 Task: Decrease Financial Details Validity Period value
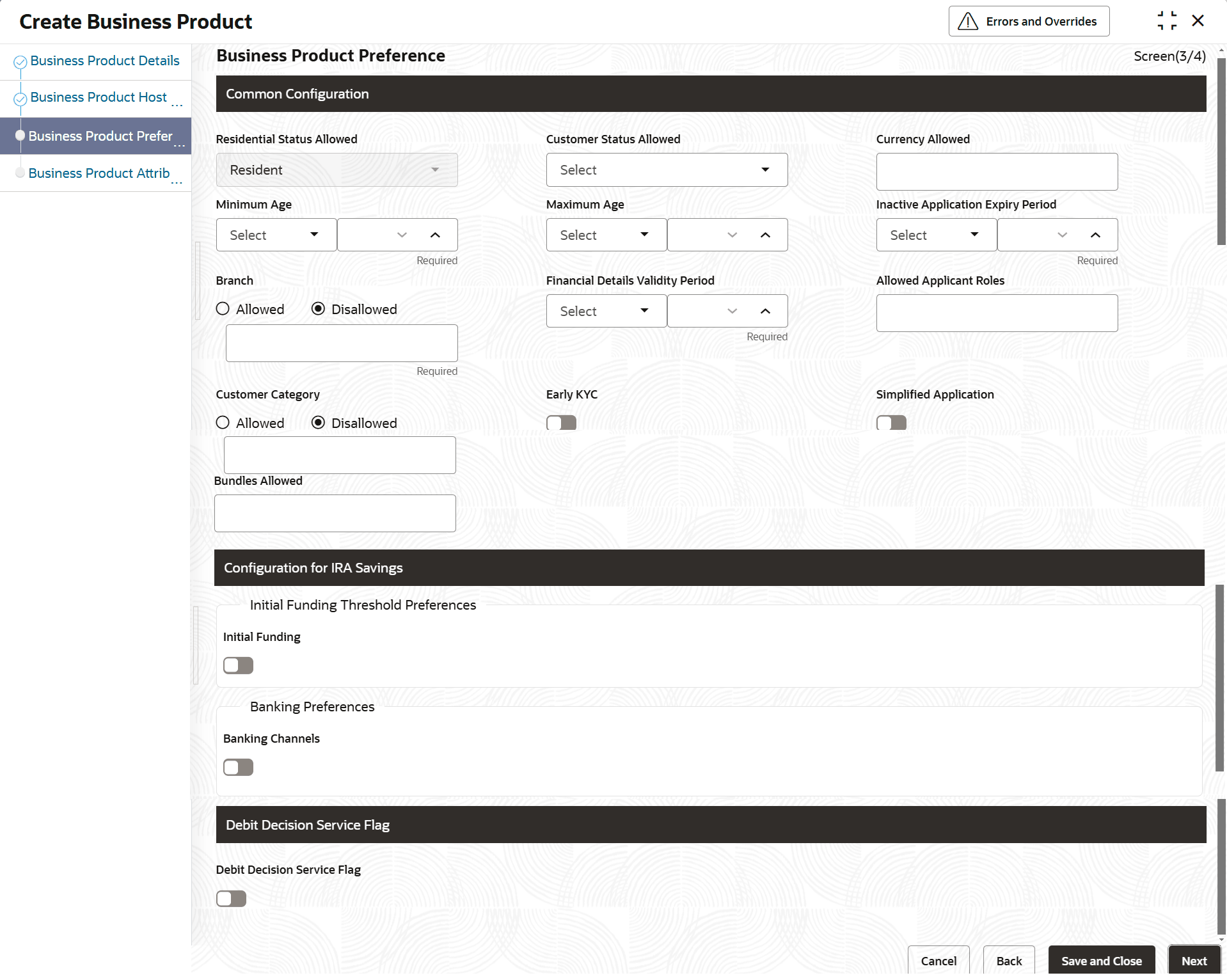coord(732,312)
